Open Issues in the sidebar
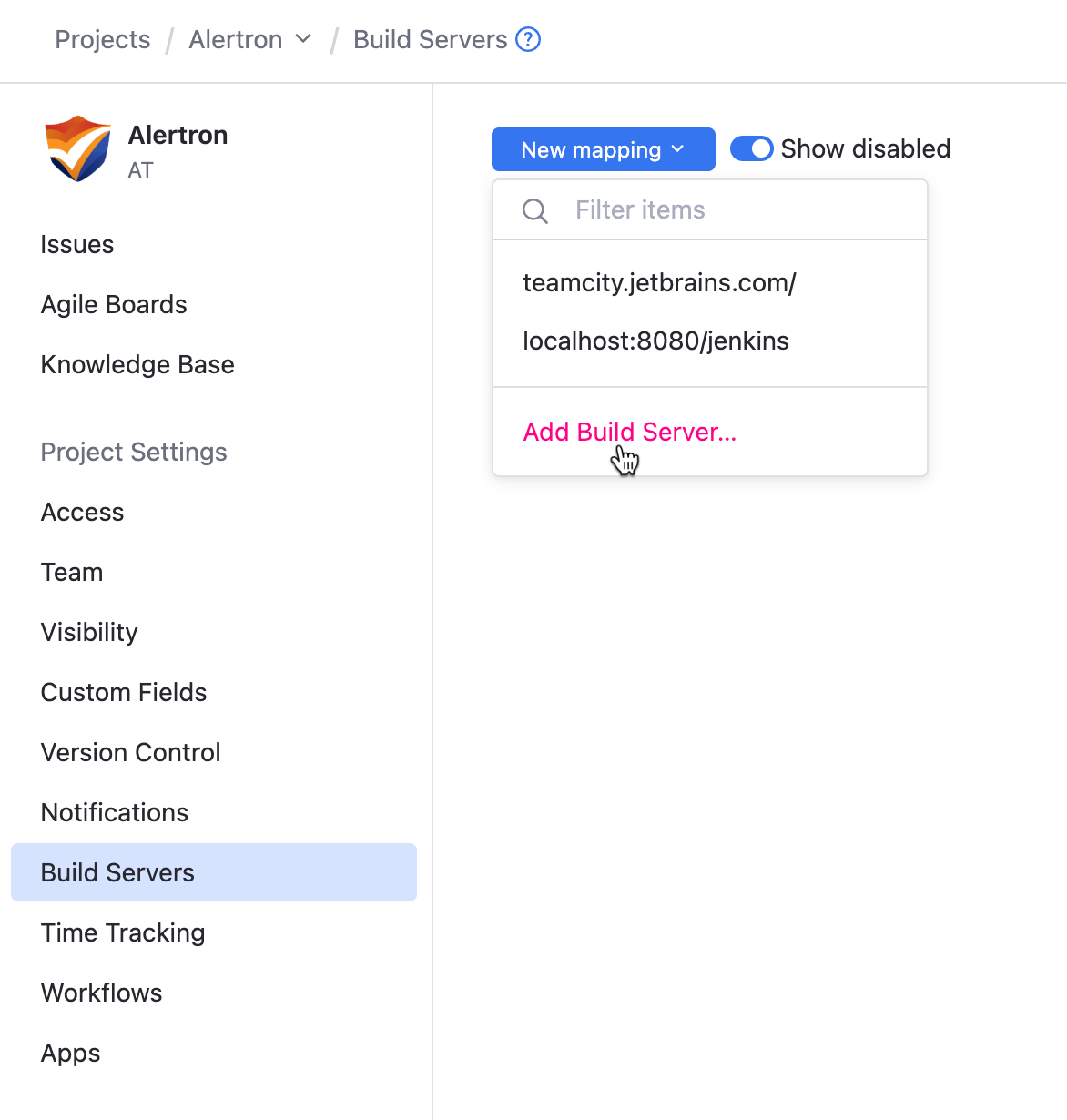This screenshot has width=1067, height=1120. [x=77, y=244]
